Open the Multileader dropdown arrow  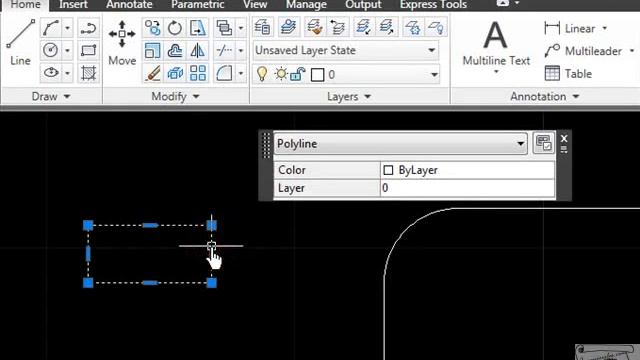point(632,51)
